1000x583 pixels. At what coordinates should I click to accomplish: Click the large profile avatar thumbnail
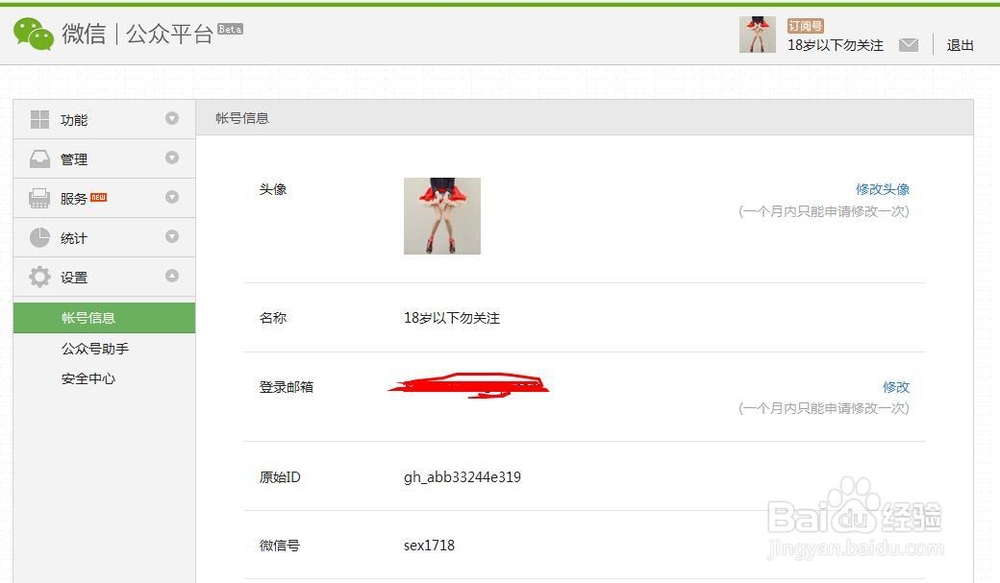tap(442, 216)
